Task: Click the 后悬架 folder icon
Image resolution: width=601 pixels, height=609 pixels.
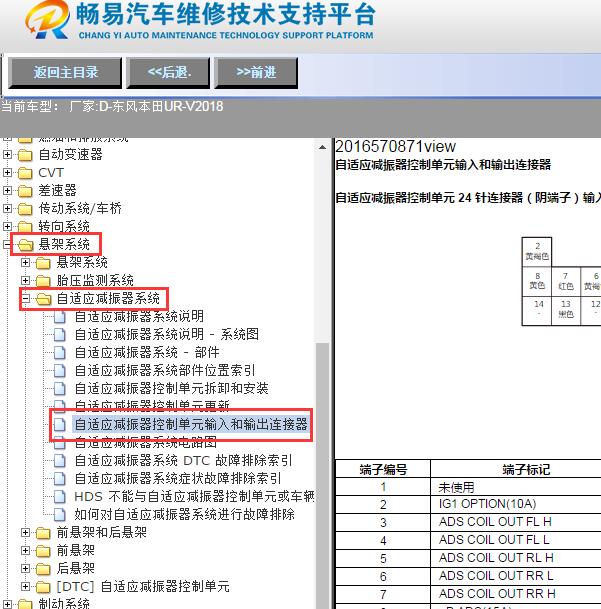Action: [43, 569]
